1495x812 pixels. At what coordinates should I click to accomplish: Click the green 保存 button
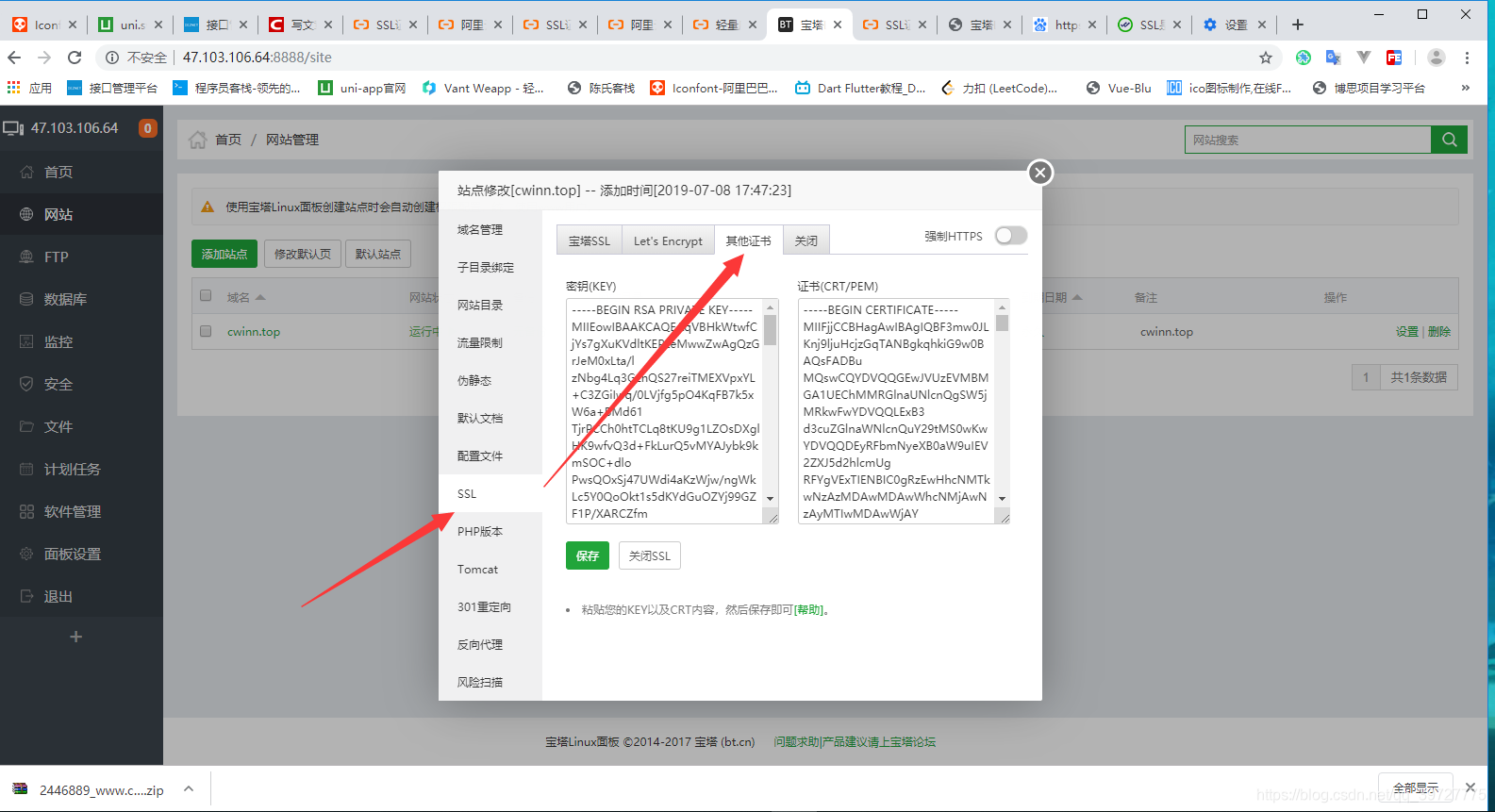(x=588, y=555)
